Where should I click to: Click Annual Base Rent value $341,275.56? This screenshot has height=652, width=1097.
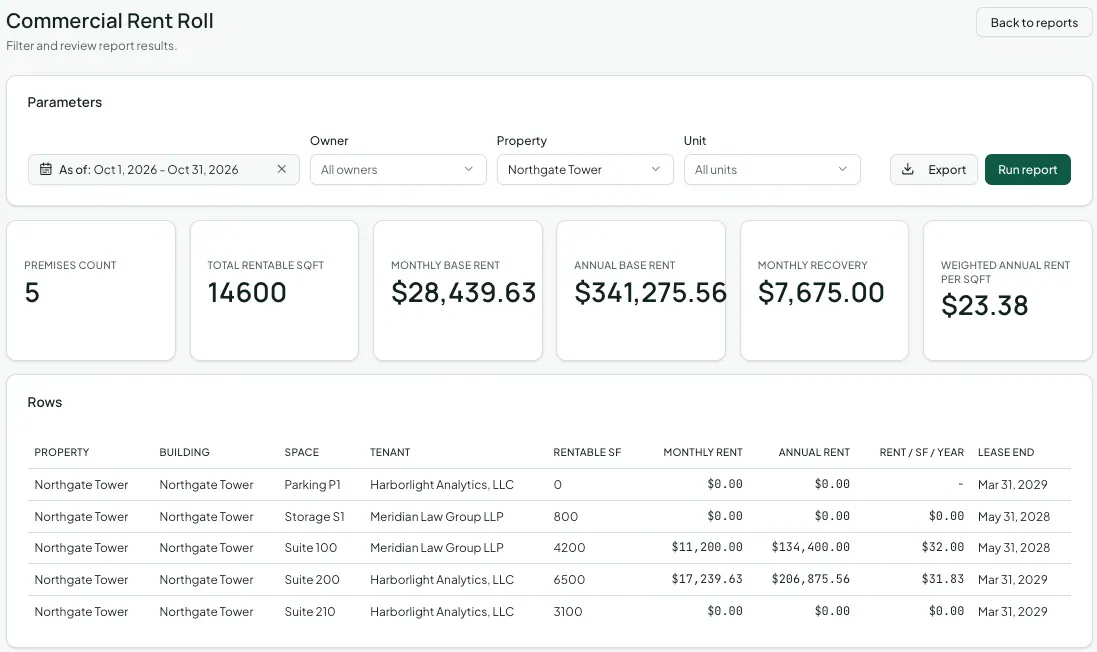pos(650,292)
